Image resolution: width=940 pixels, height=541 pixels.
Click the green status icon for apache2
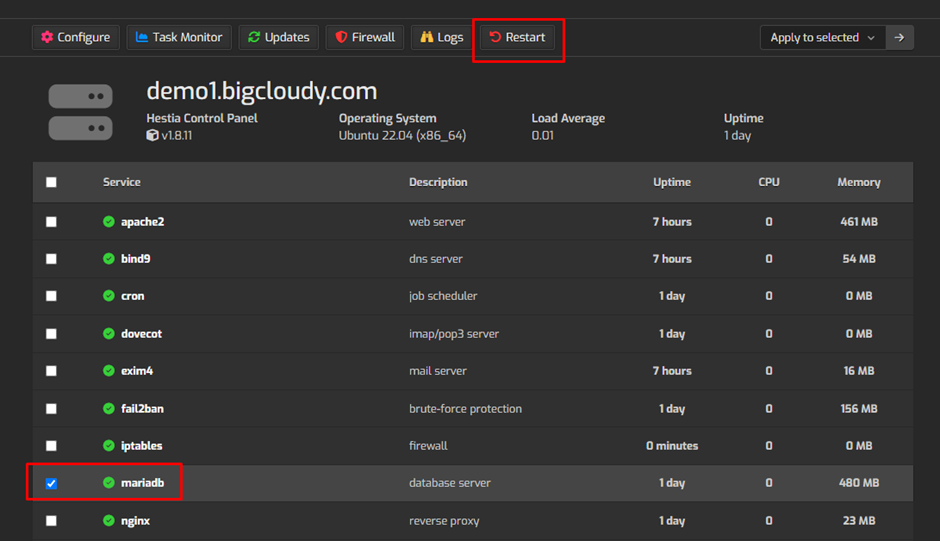tap(109, 221)
